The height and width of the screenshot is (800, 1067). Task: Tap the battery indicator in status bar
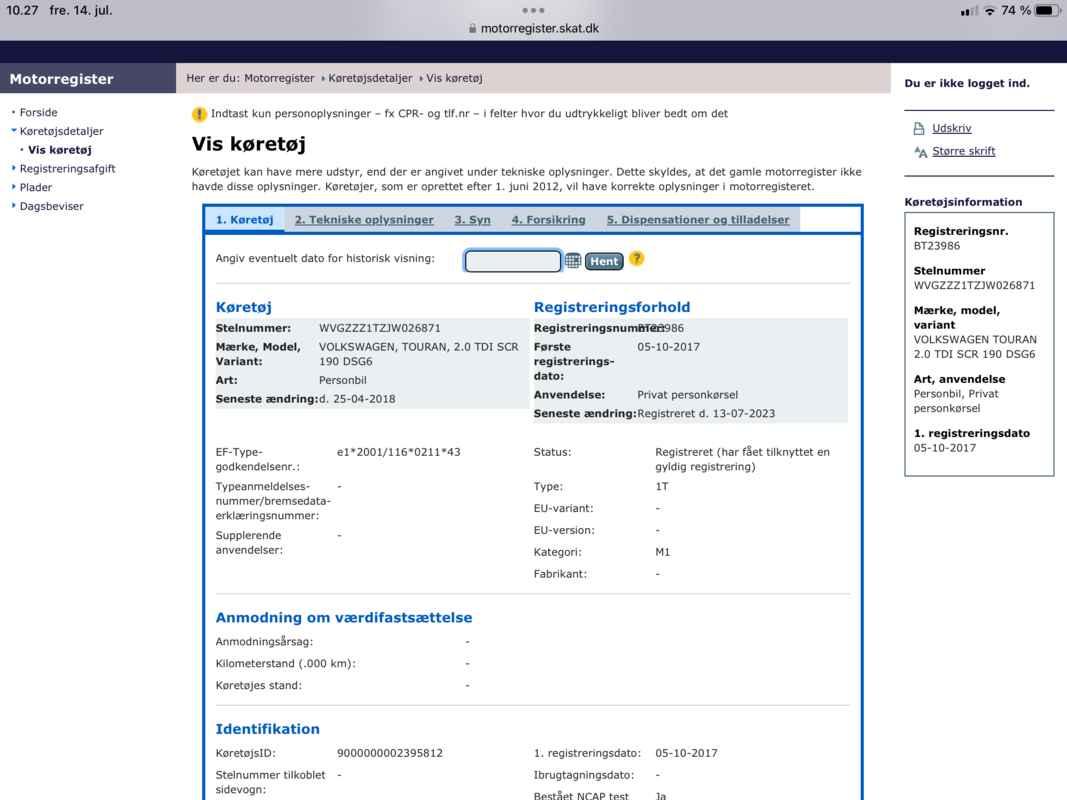point(1046,10)
